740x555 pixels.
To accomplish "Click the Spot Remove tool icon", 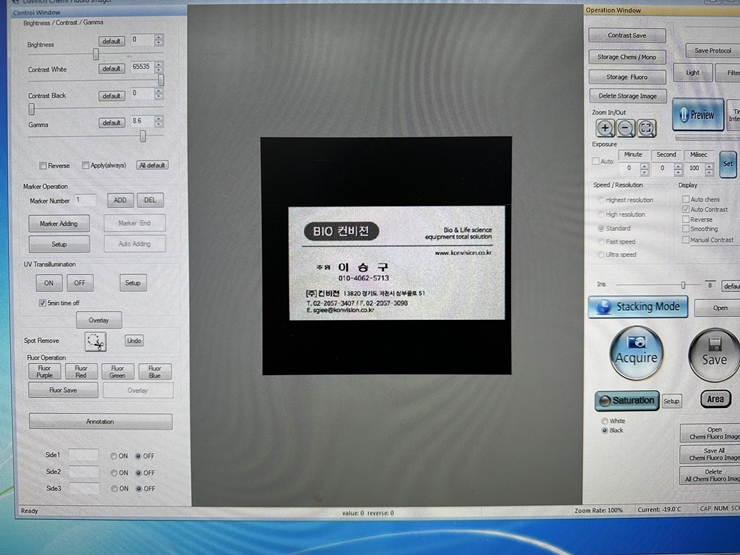I will click(x=95, y=342).
